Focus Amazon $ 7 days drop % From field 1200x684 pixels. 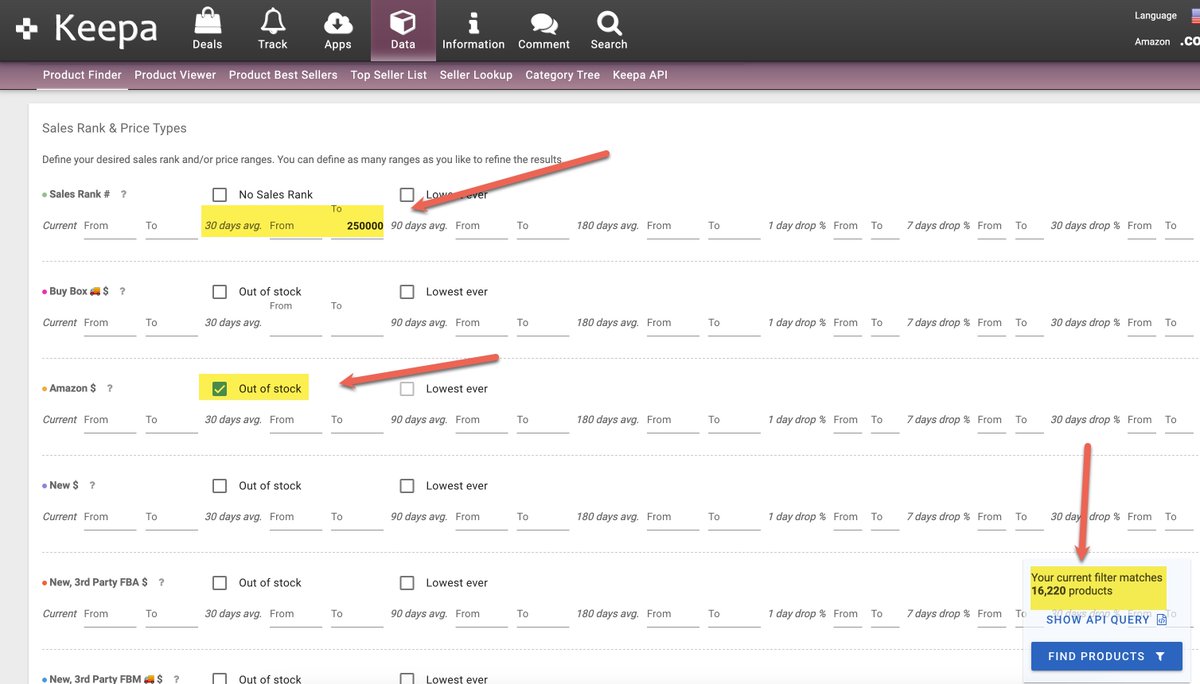coord(990,421)
